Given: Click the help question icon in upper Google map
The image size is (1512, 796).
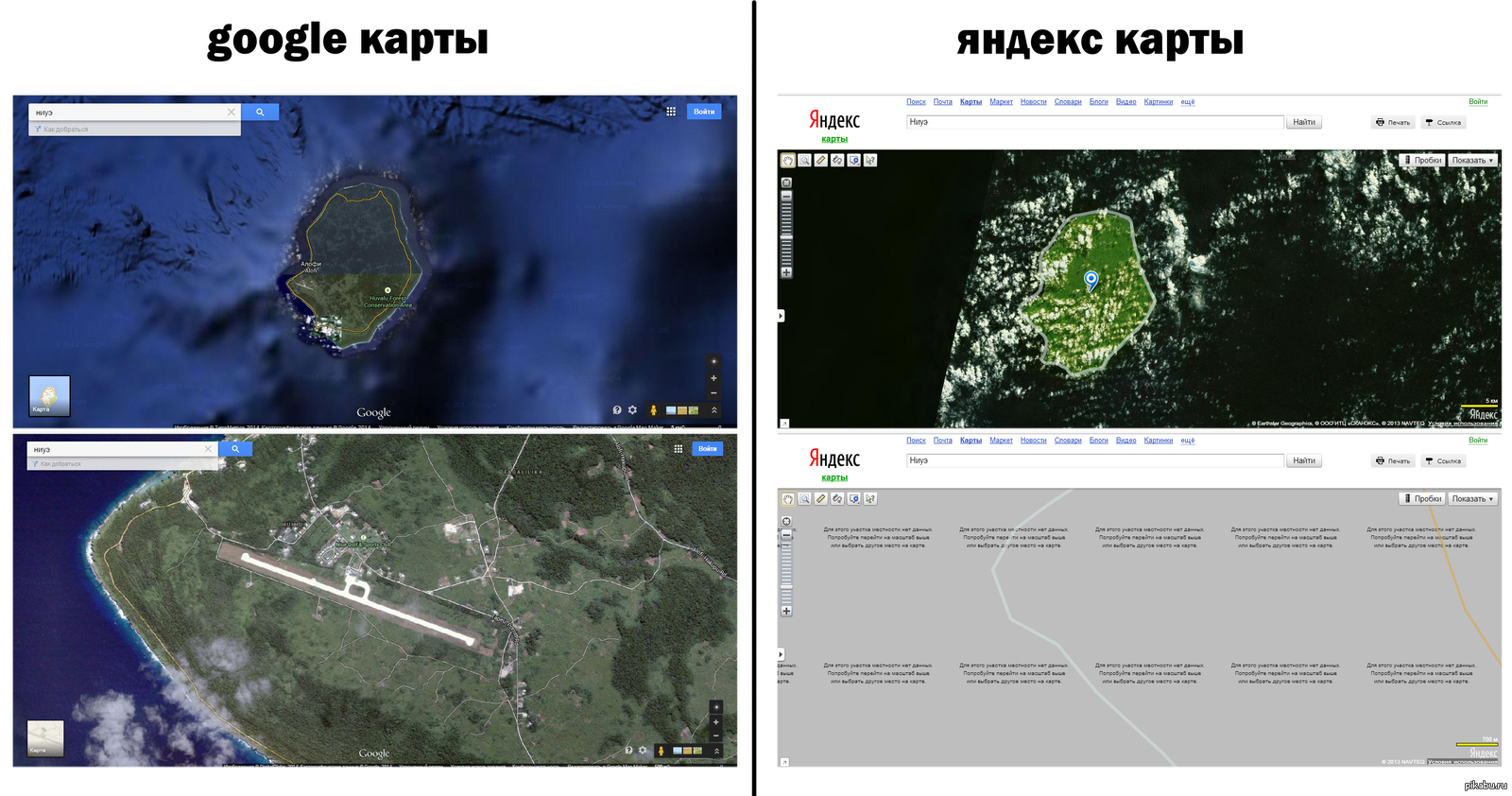Looking at the screenshot, I should tap(617, 410).
